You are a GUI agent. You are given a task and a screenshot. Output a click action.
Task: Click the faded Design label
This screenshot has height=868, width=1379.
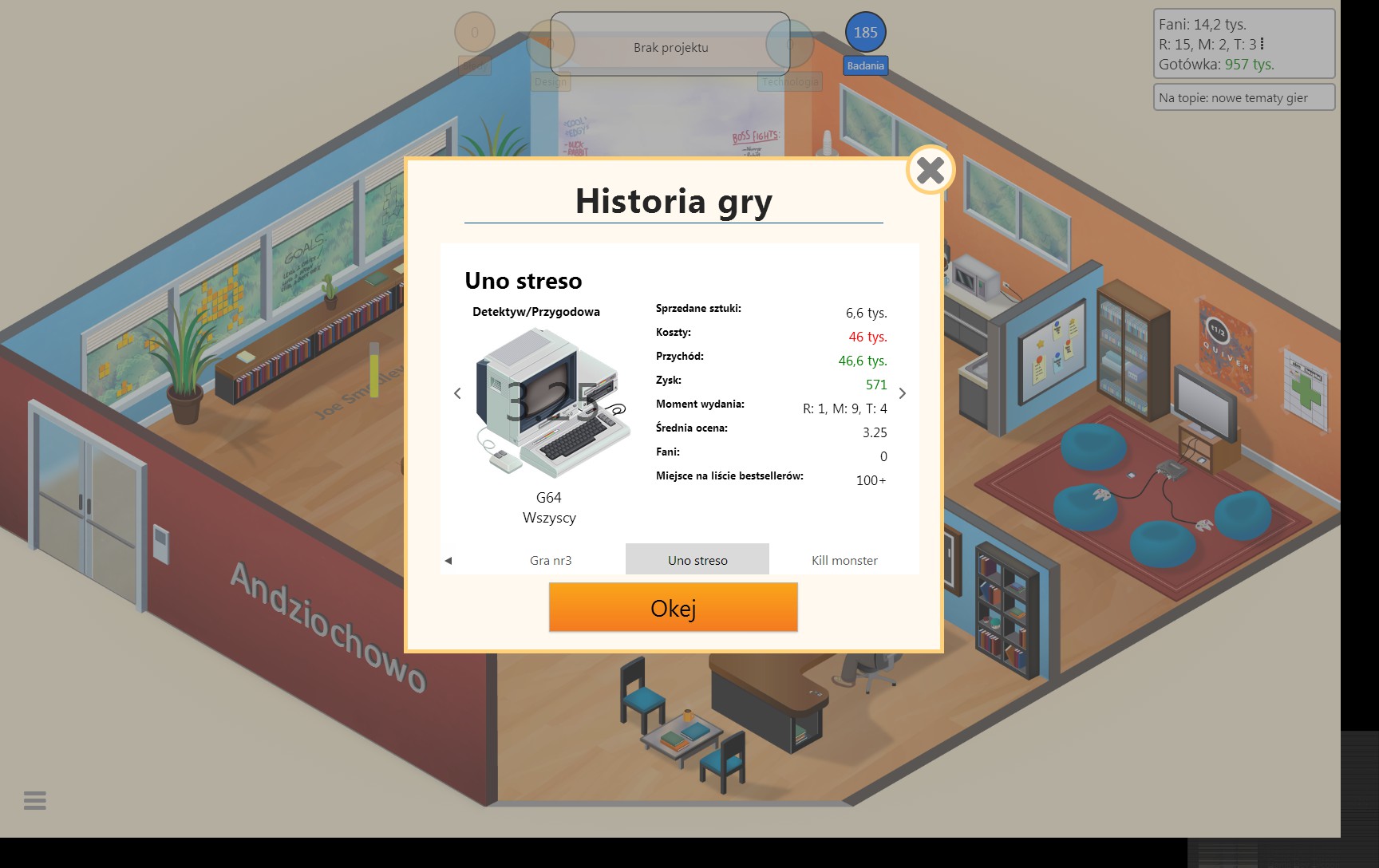550,81
